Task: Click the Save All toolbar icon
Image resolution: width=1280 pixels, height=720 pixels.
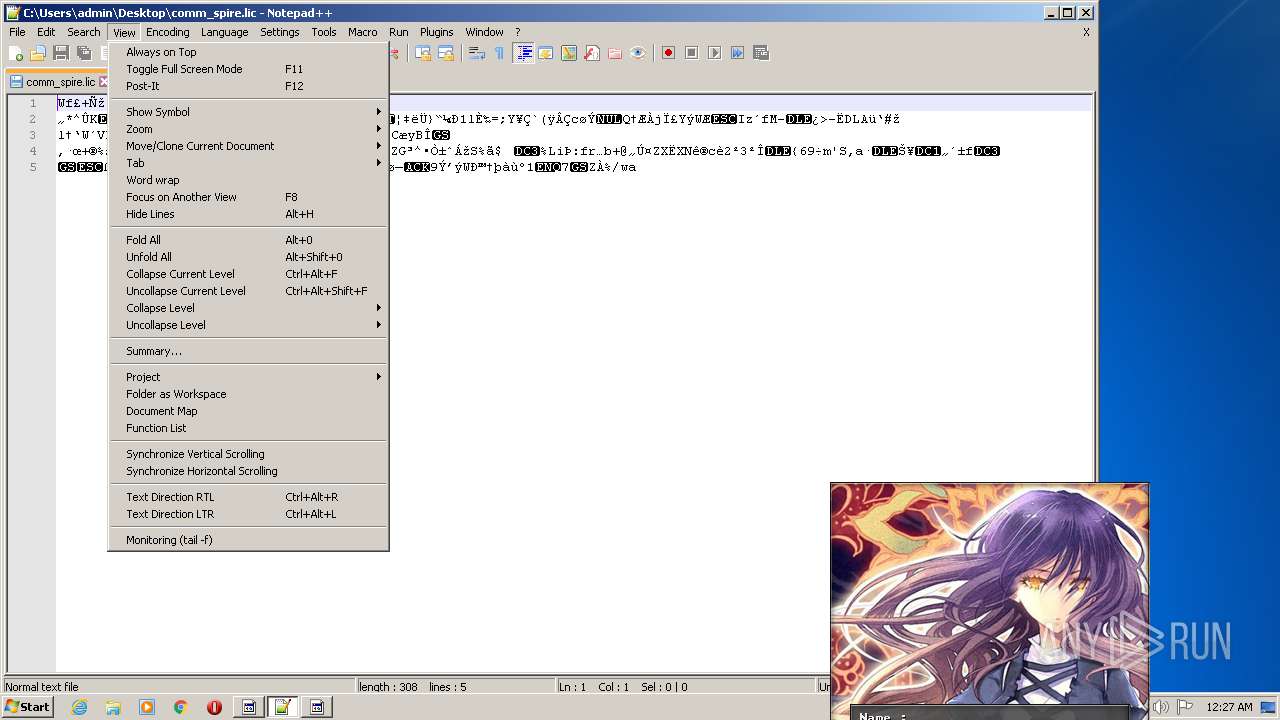Action: (x=84, y=53)
